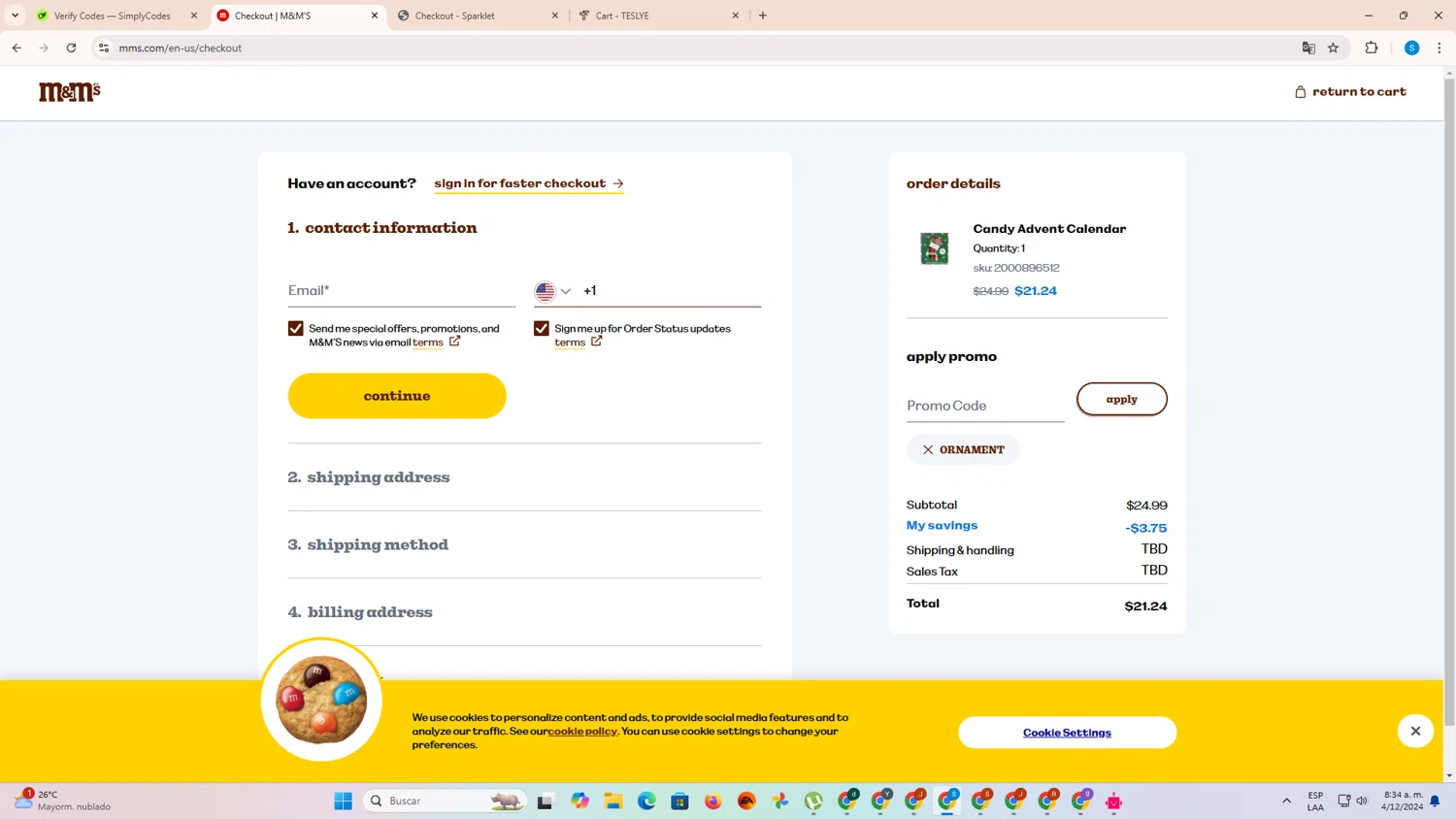Click the sku:2000896512 text
The image size is (1456, 819).
[1016, 268]
